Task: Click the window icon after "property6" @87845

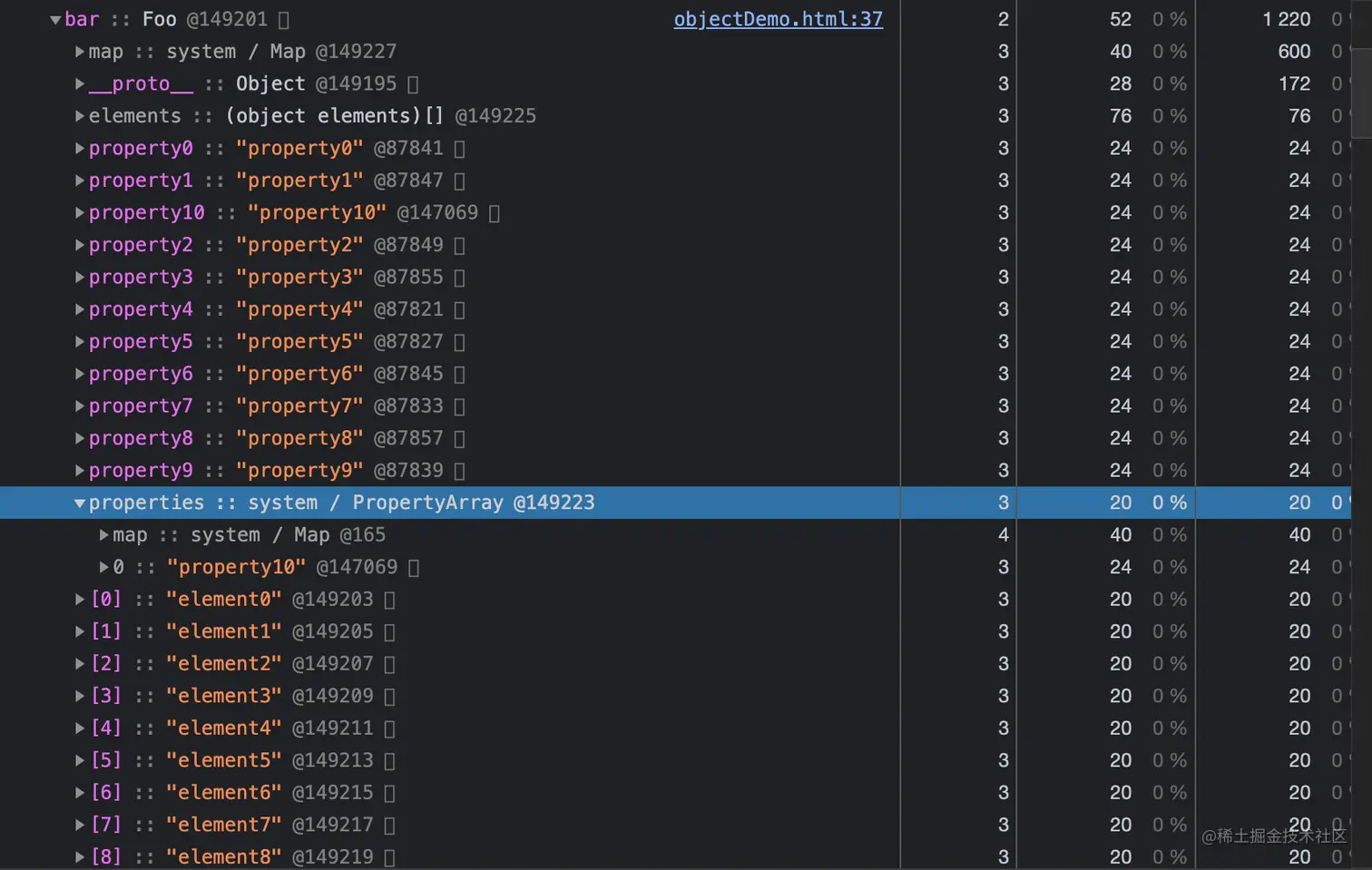Action: pos(459,375)
